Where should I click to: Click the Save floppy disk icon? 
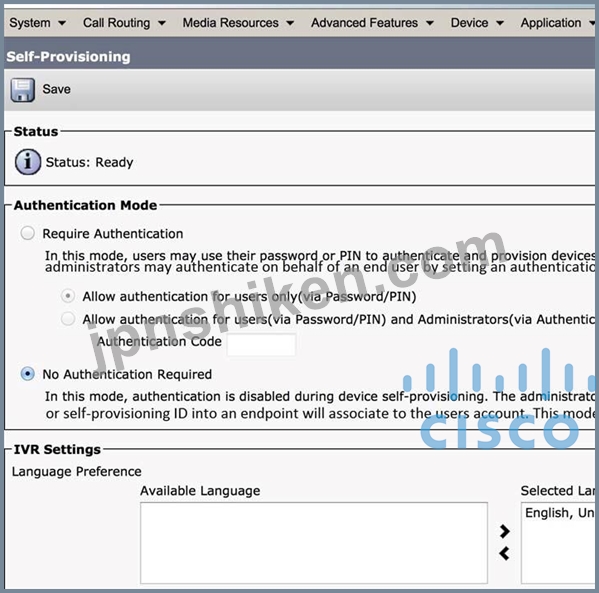[x=23, y=90]
